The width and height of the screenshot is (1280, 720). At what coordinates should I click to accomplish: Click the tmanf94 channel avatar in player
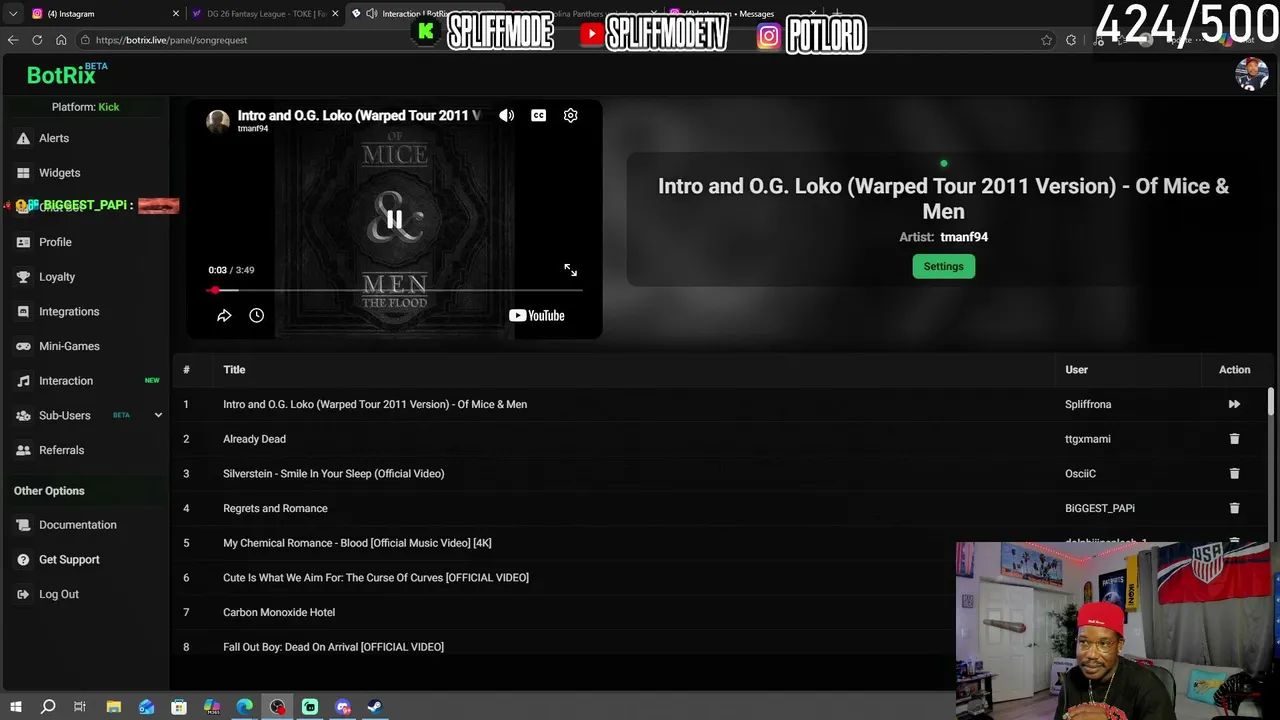click(218, 121)
